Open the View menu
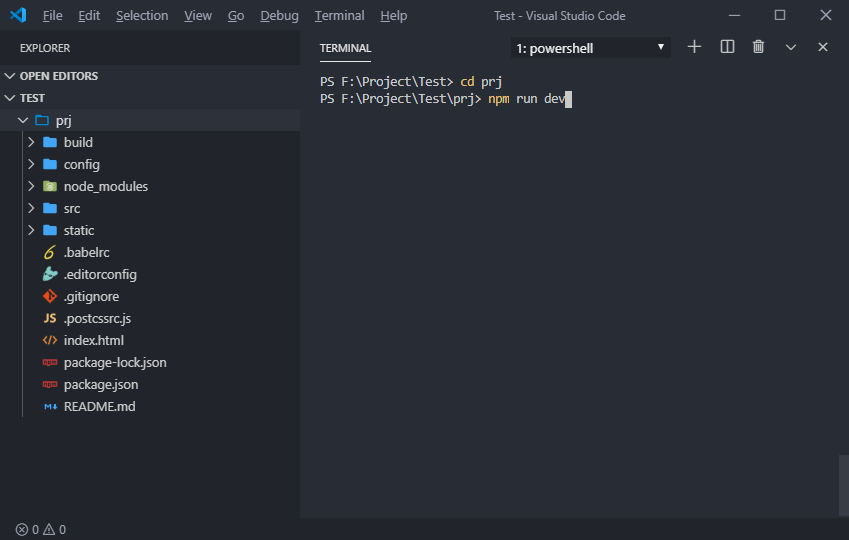The image size is (849, 540). point(198,16)
